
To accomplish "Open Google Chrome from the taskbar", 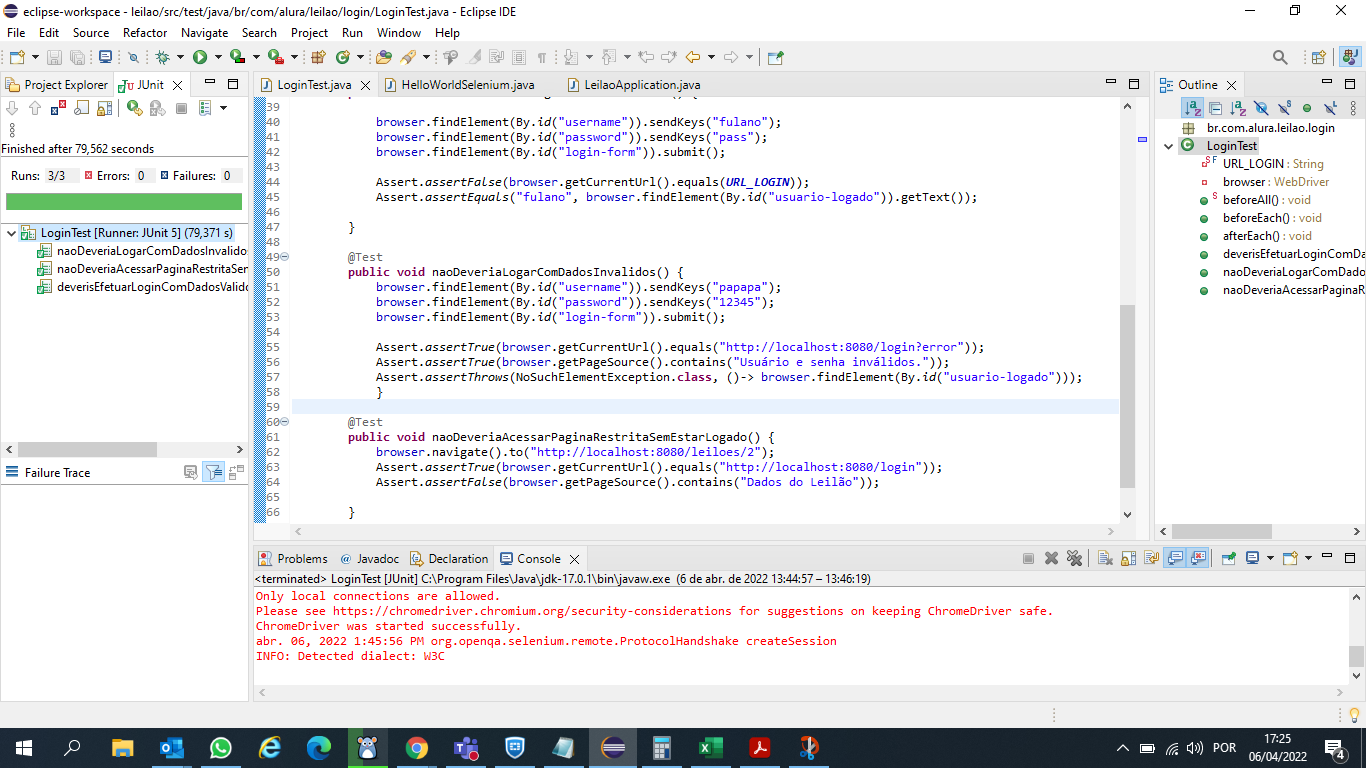I will (x=417, y=747).
